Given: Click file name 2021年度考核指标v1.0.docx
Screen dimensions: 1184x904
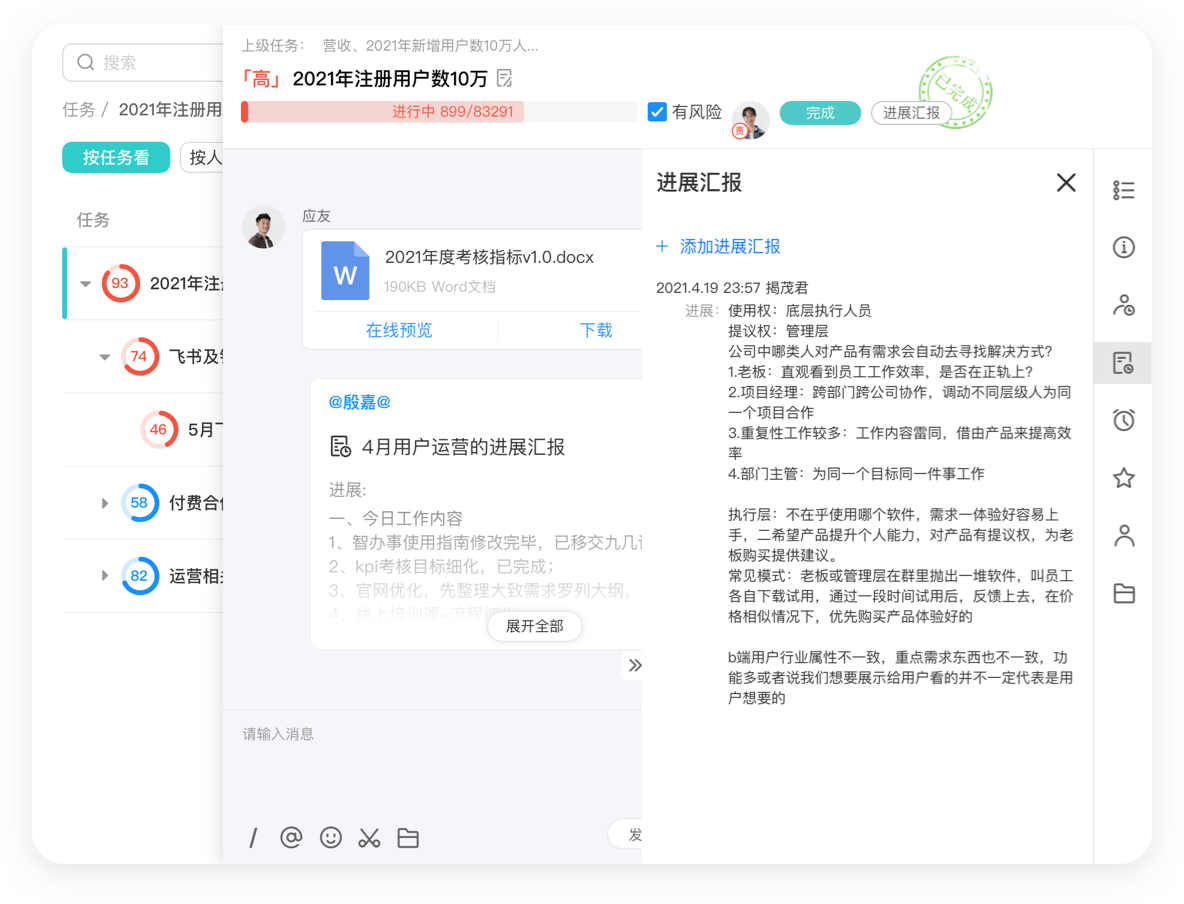Looking at the screenshot, I should [x=489, y=257].
